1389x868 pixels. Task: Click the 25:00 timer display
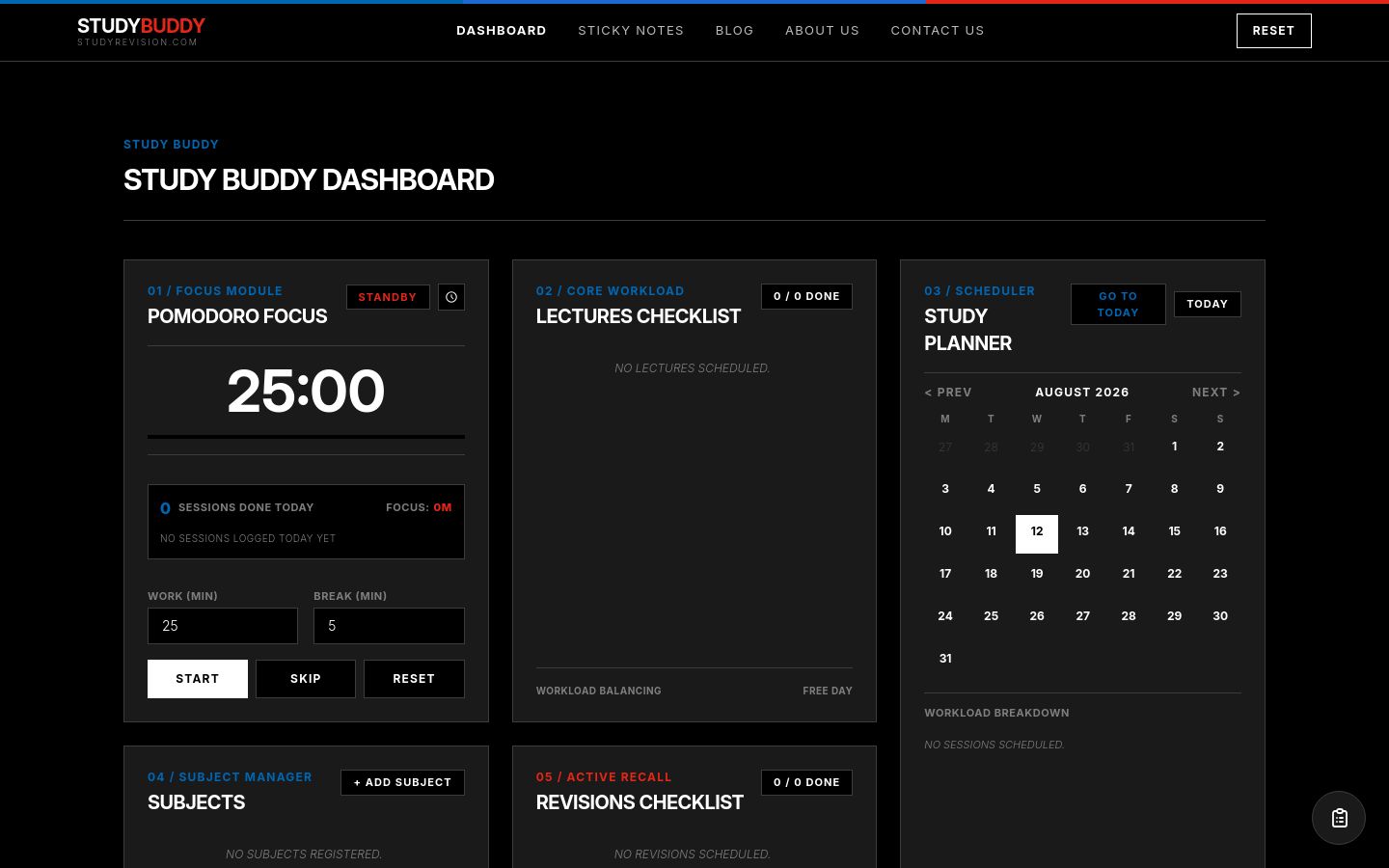pyautogui.click(x=306, y=391)
